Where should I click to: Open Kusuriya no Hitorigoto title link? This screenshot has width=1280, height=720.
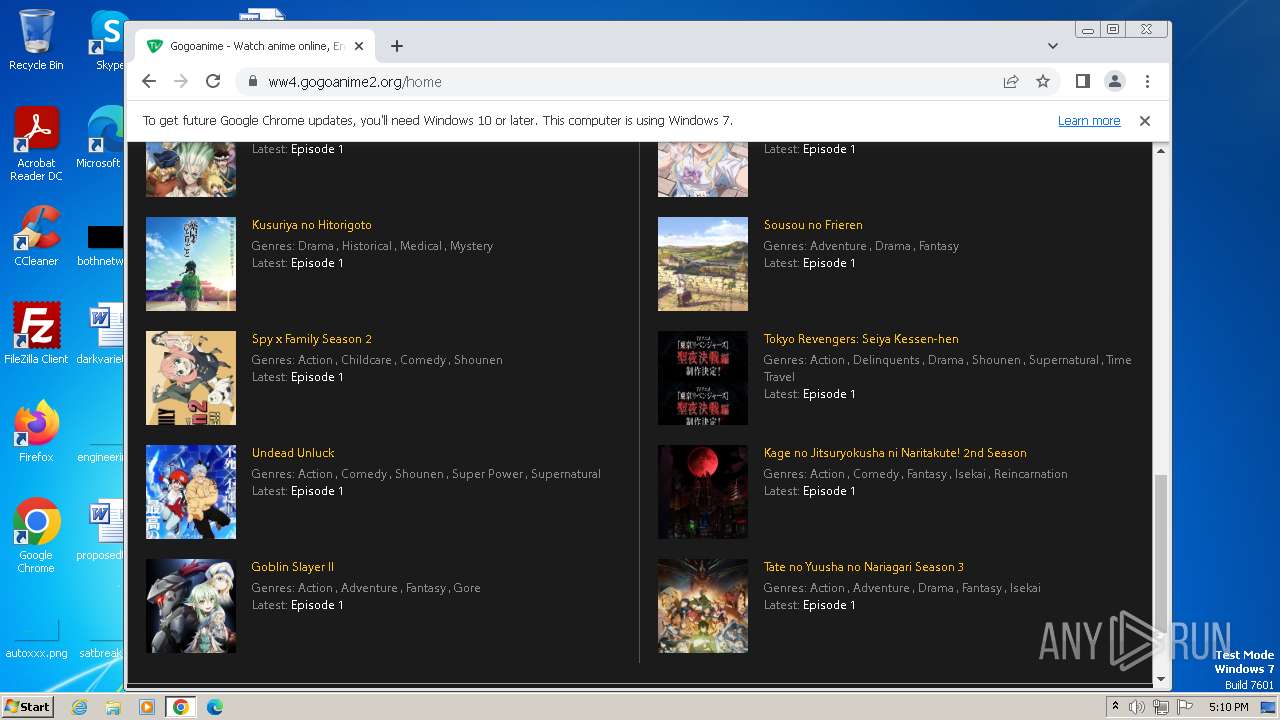(x=312, y=225)
